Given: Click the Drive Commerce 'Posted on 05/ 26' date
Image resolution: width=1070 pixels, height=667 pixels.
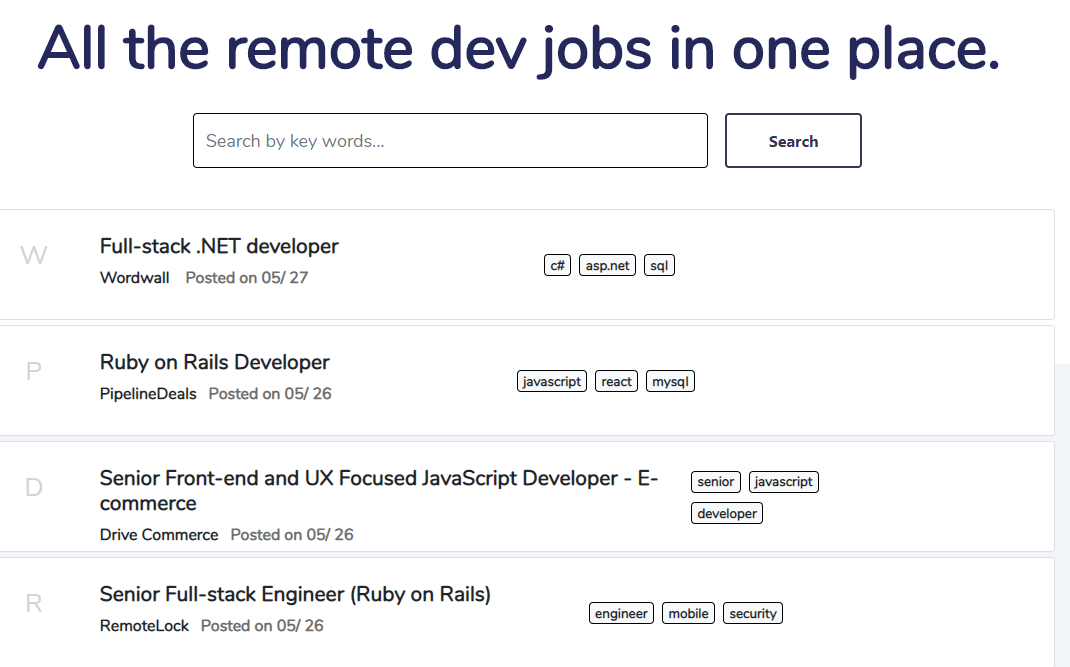Looking at the screenshot, I should (292, 535).
